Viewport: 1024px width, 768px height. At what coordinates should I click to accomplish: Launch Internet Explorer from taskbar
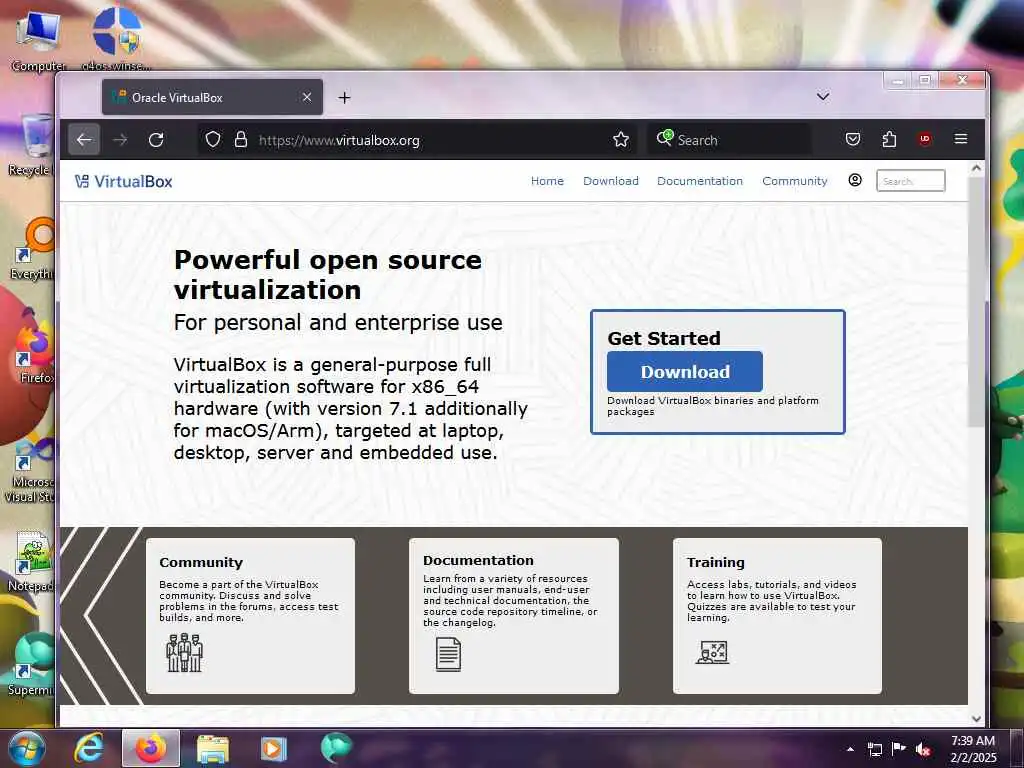pos(89,748)
